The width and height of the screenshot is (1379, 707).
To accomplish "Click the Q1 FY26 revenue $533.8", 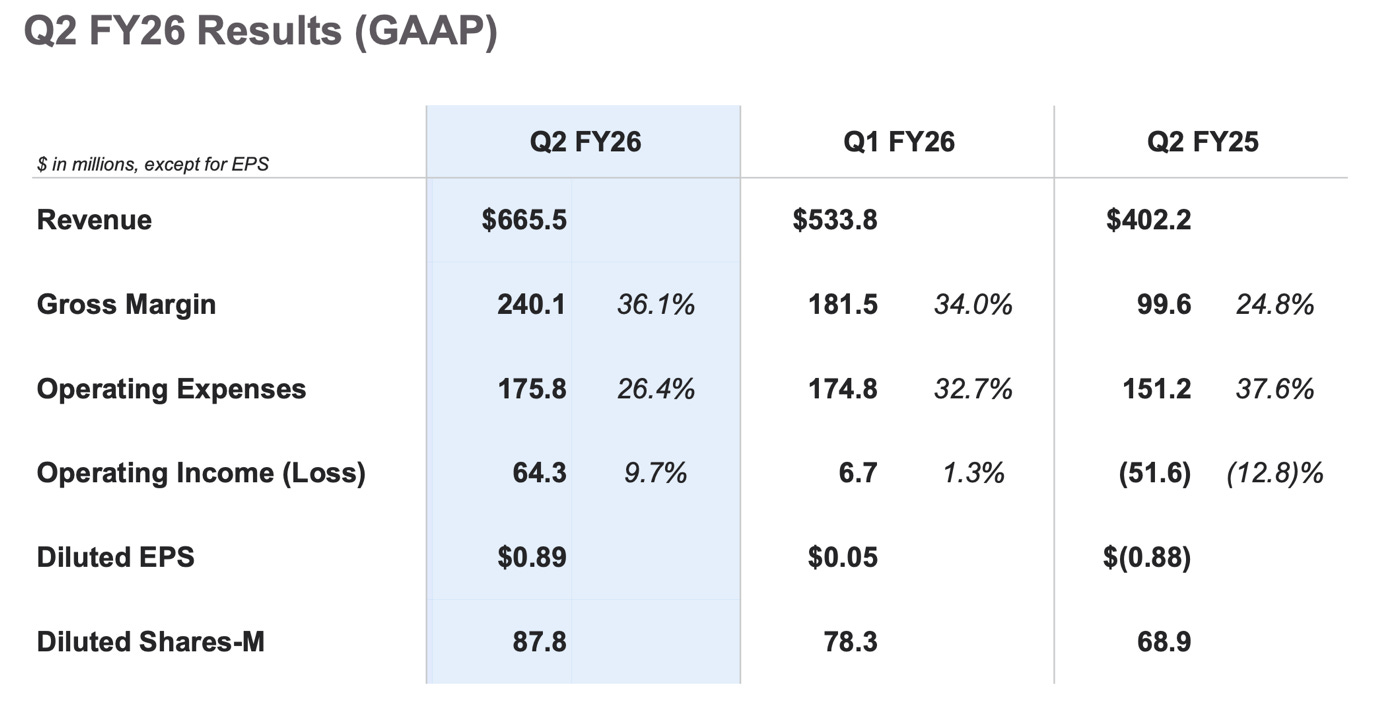I will [x=835, y=220].
